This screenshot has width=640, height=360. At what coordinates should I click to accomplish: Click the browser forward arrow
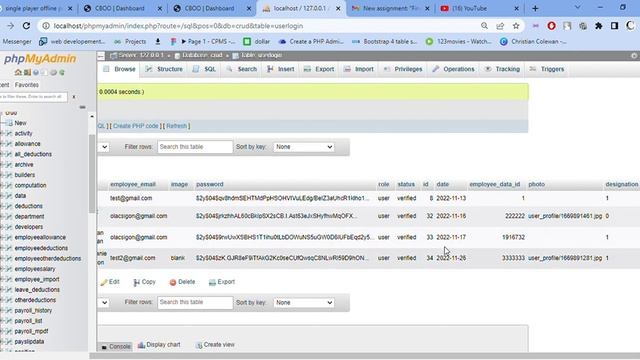click(10, 26)
